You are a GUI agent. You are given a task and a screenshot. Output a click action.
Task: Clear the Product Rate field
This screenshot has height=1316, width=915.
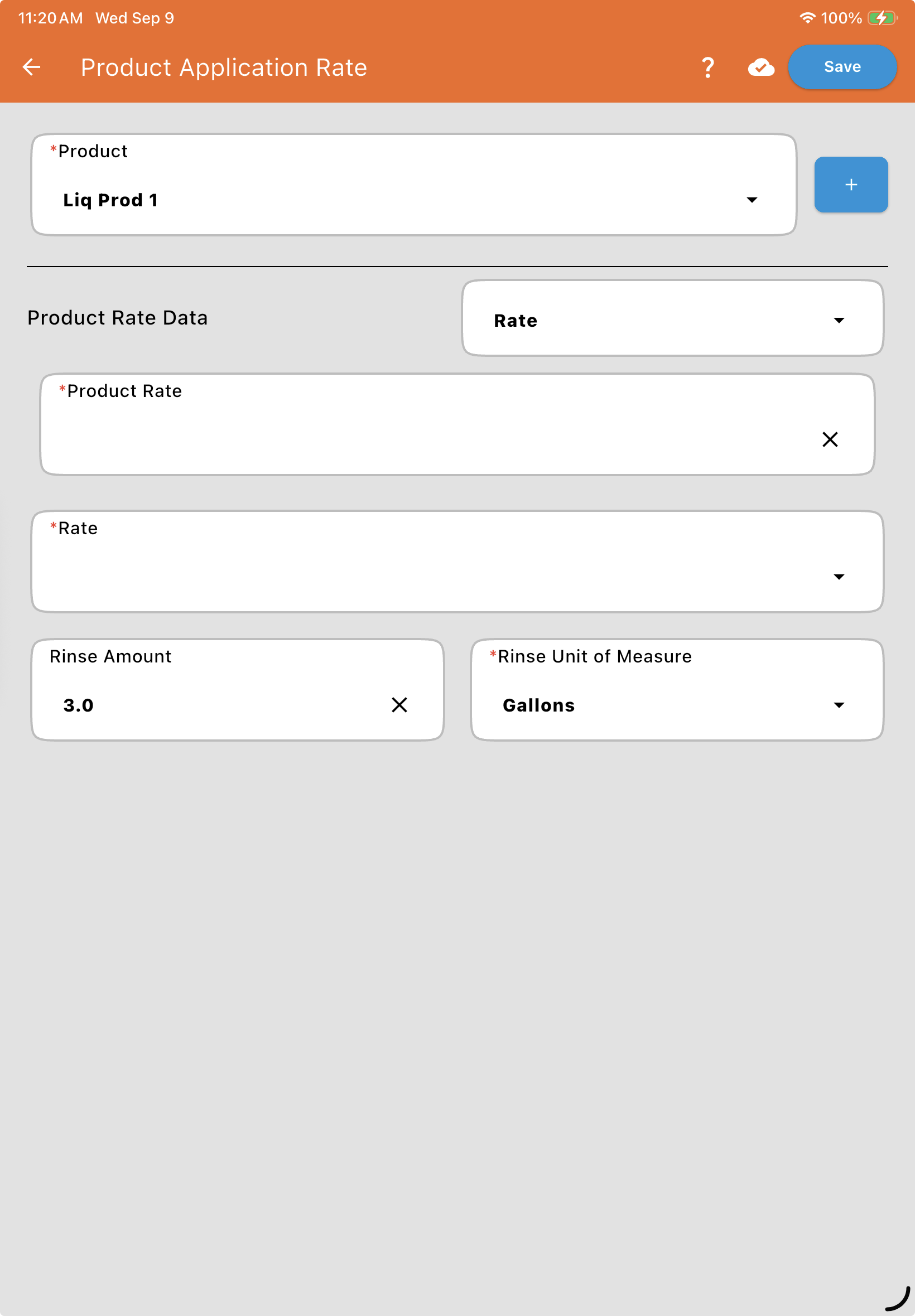[x=830, y=439]
